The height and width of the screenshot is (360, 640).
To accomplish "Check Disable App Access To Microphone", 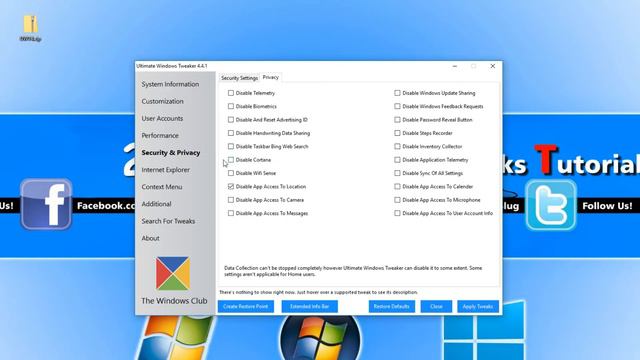I will click(397, 200).
